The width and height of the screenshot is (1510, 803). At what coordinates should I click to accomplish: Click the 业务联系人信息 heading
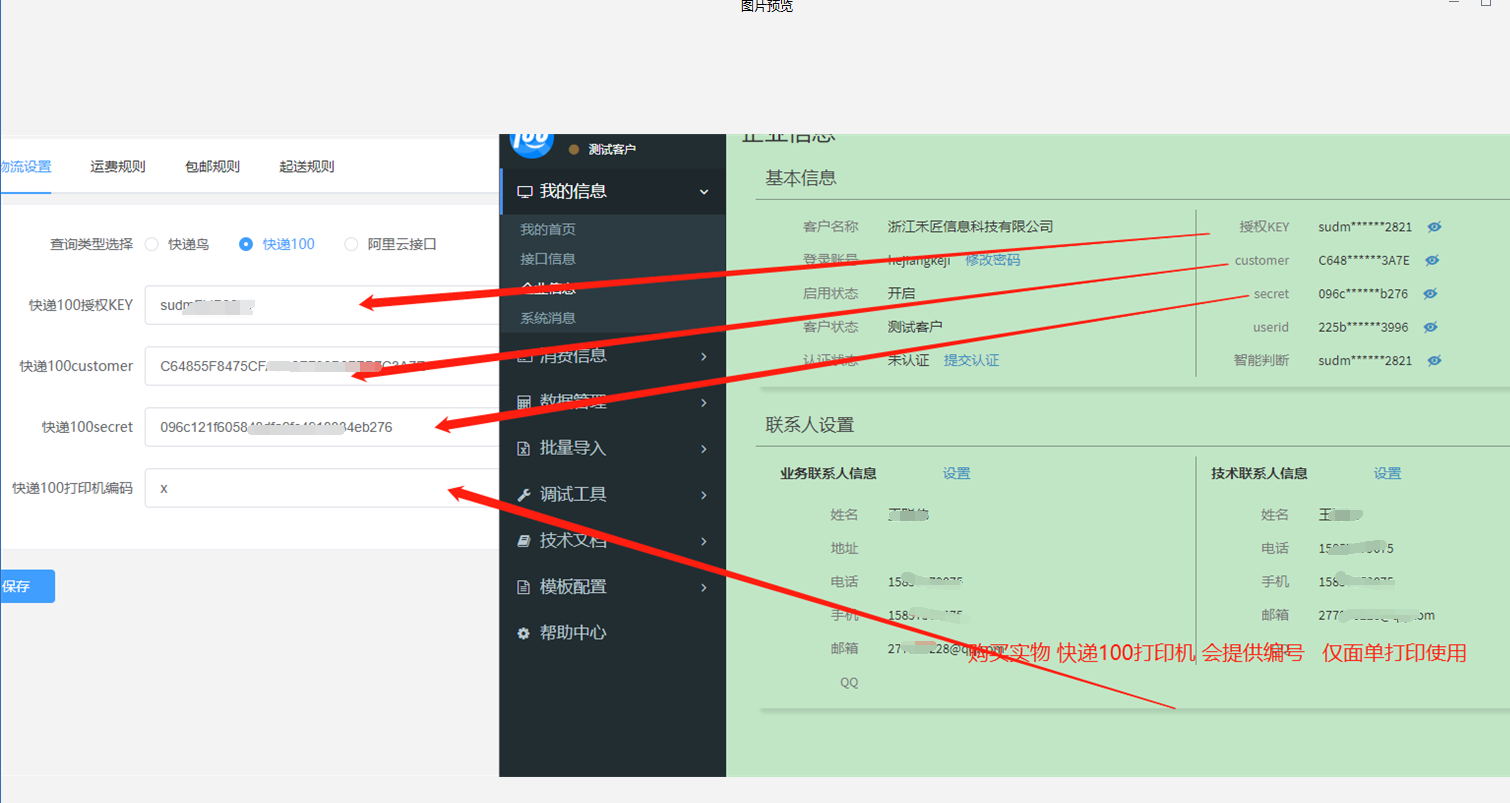pos(828,473)
